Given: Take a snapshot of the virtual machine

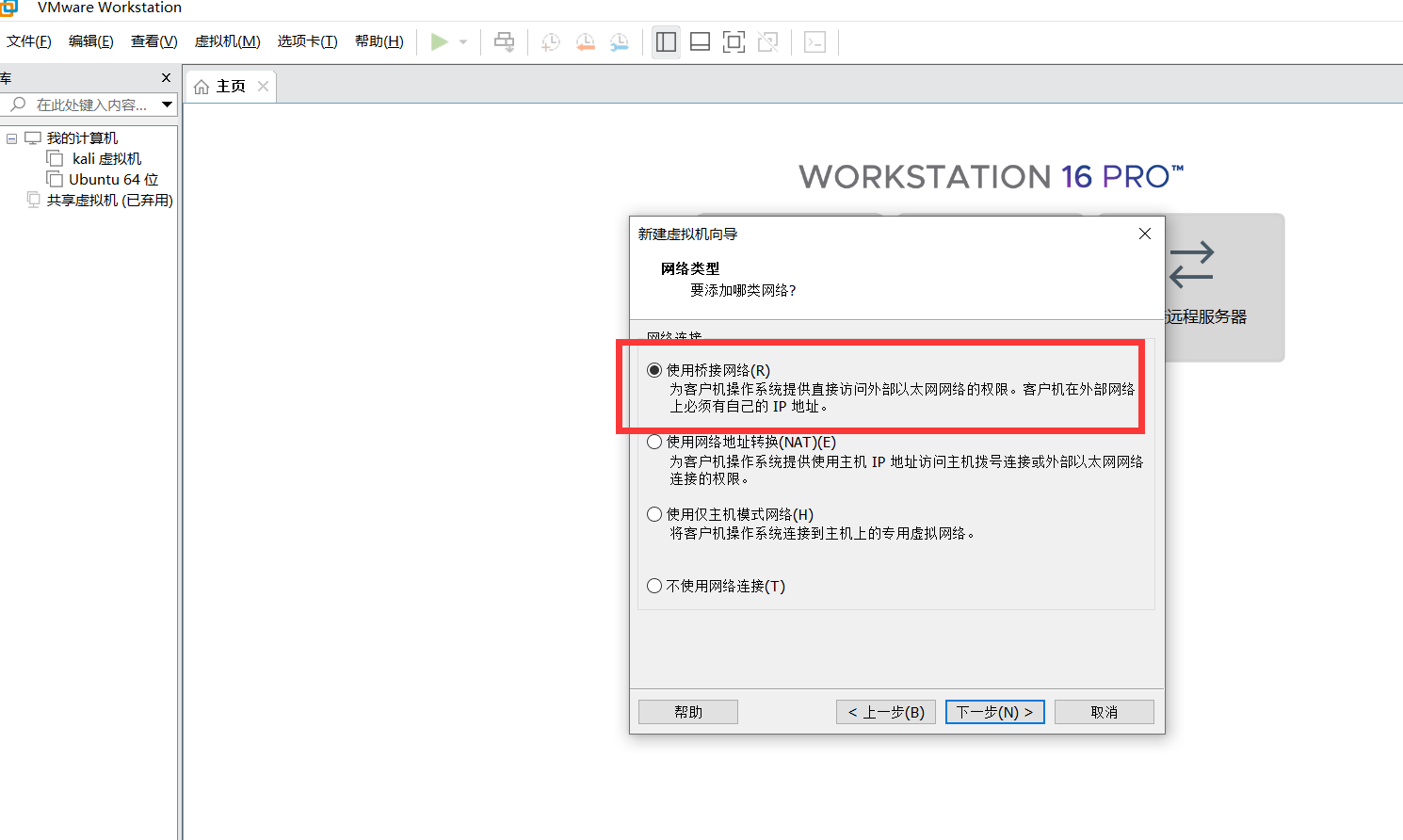Looking at the screenshot, I should 551,42.
